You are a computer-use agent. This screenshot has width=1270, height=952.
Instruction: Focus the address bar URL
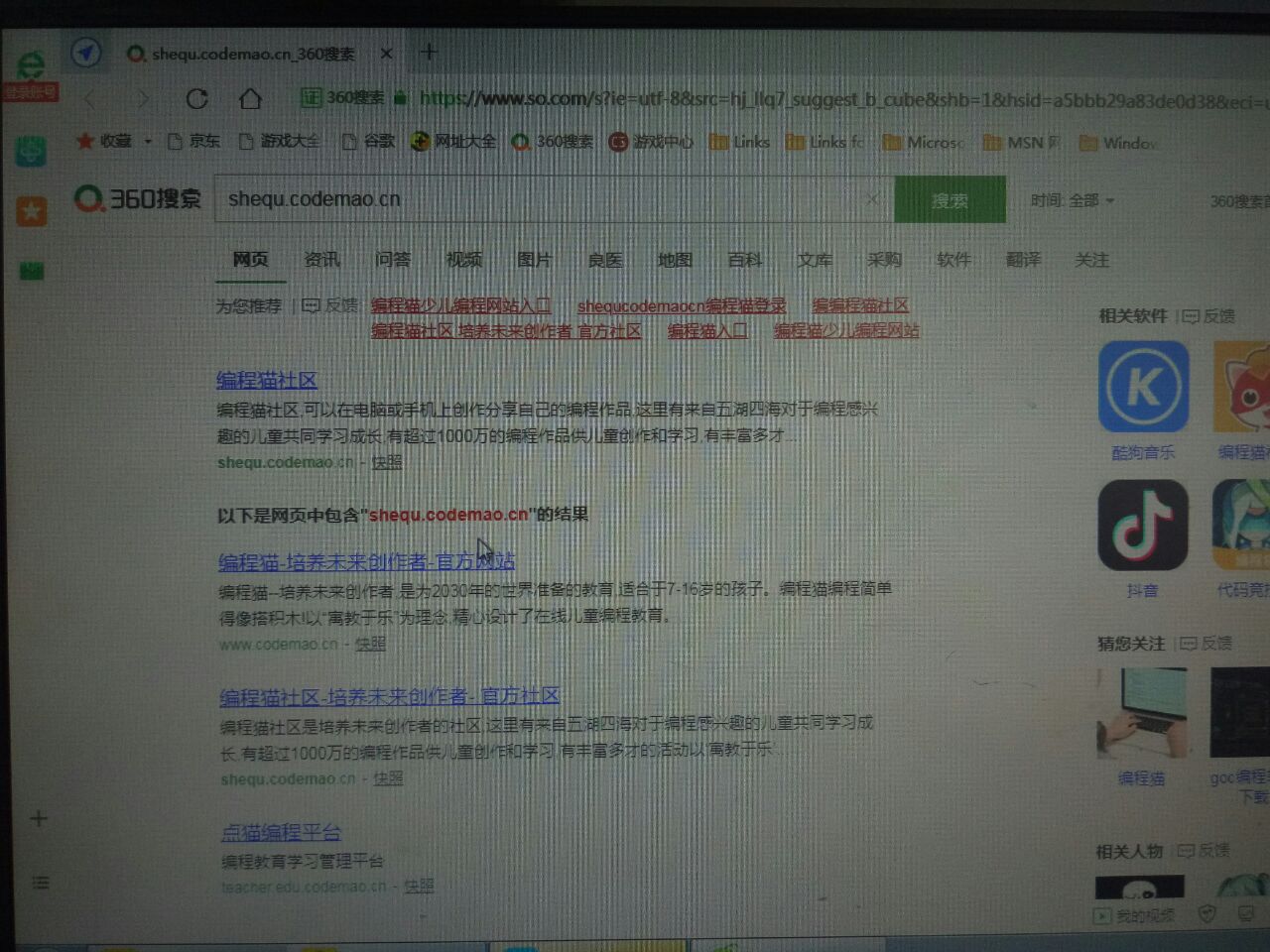pos(843,99)
